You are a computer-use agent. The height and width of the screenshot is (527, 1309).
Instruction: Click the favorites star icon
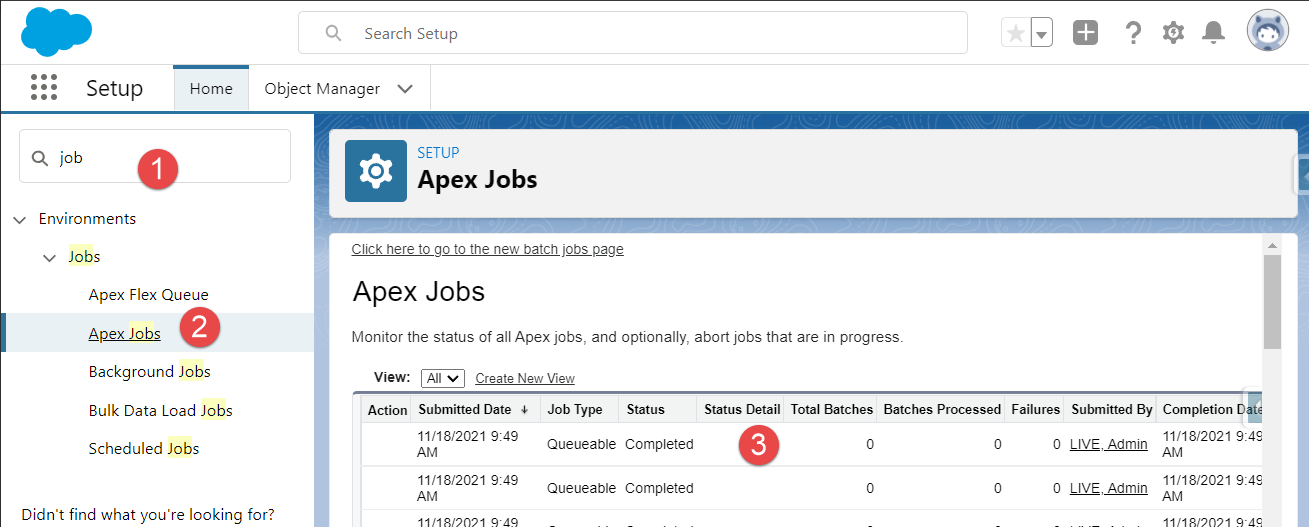1016,33
